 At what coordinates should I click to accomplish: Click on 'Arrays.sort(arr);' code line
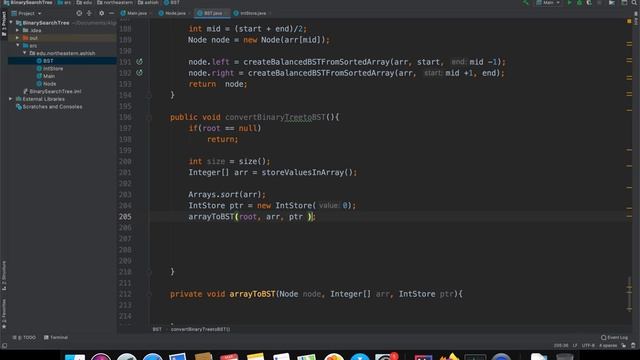[227, 195]
